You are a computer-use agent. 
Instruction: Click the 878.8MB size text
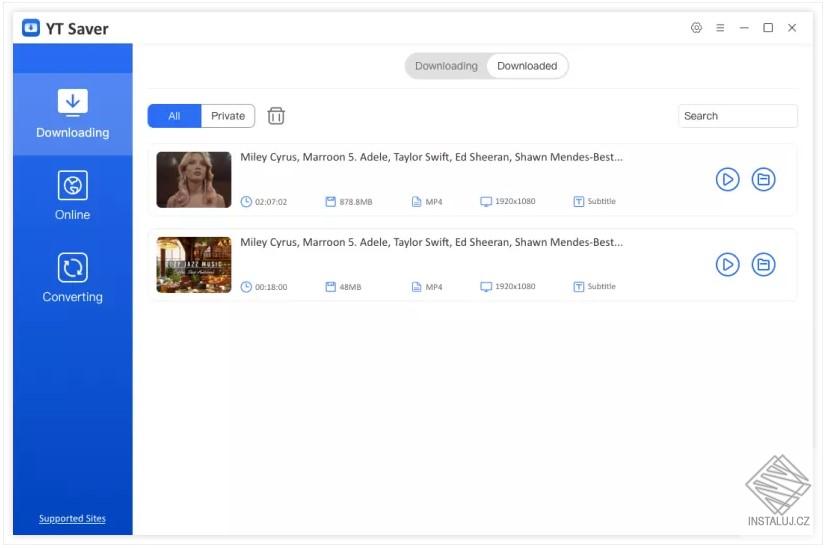click(356, 202)
